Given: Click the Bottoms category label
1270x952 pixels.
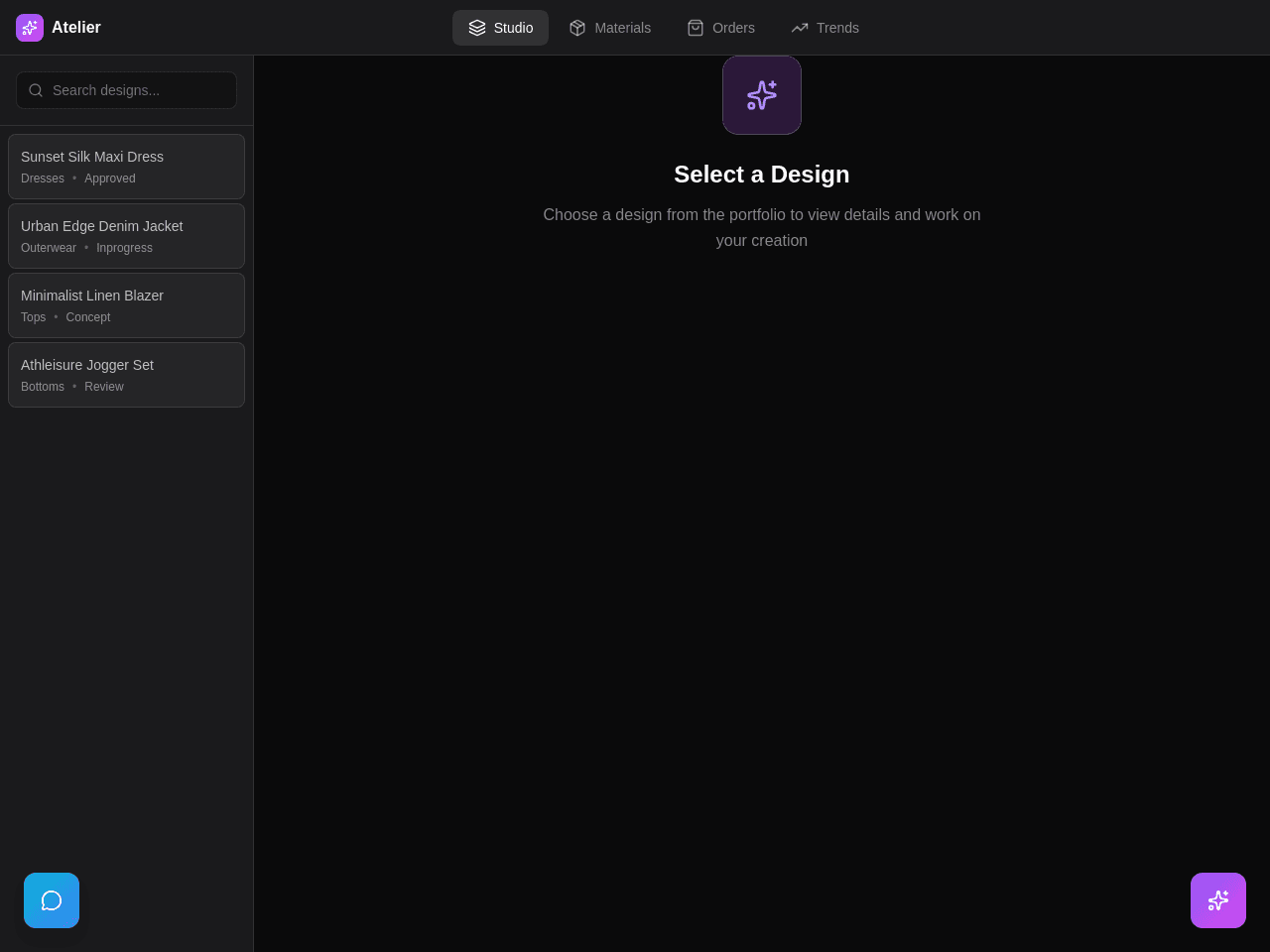Looking at the screenshot, I should point(43,387).
